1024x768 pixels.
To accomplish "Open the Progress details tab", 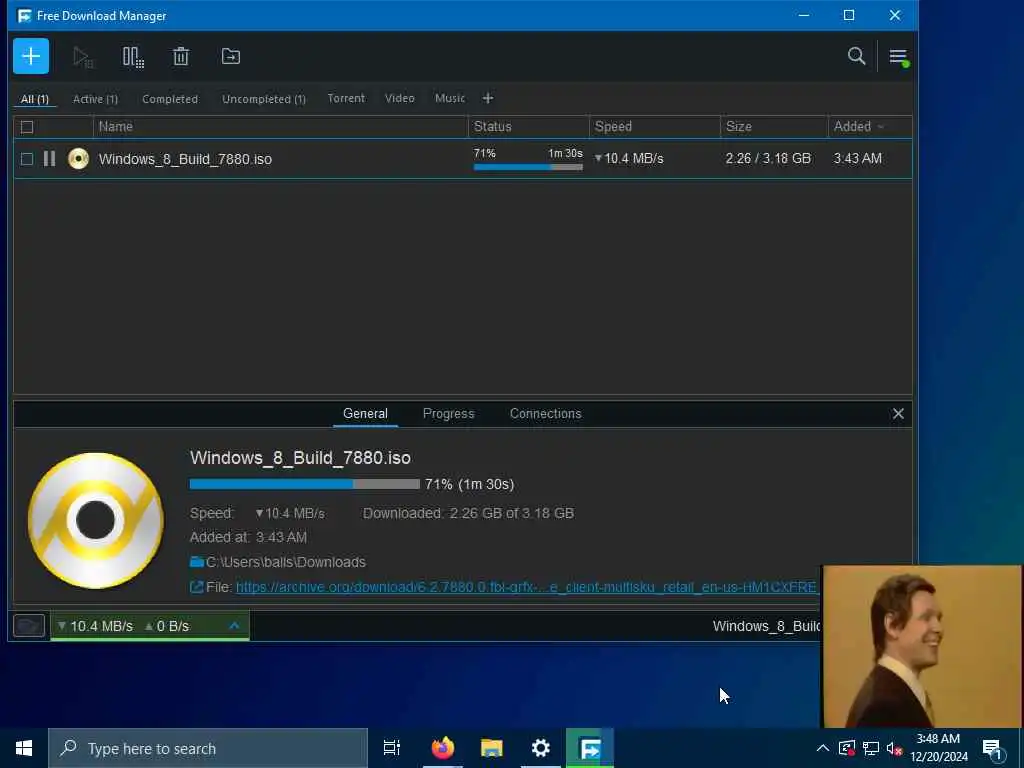I will [449, 413].
